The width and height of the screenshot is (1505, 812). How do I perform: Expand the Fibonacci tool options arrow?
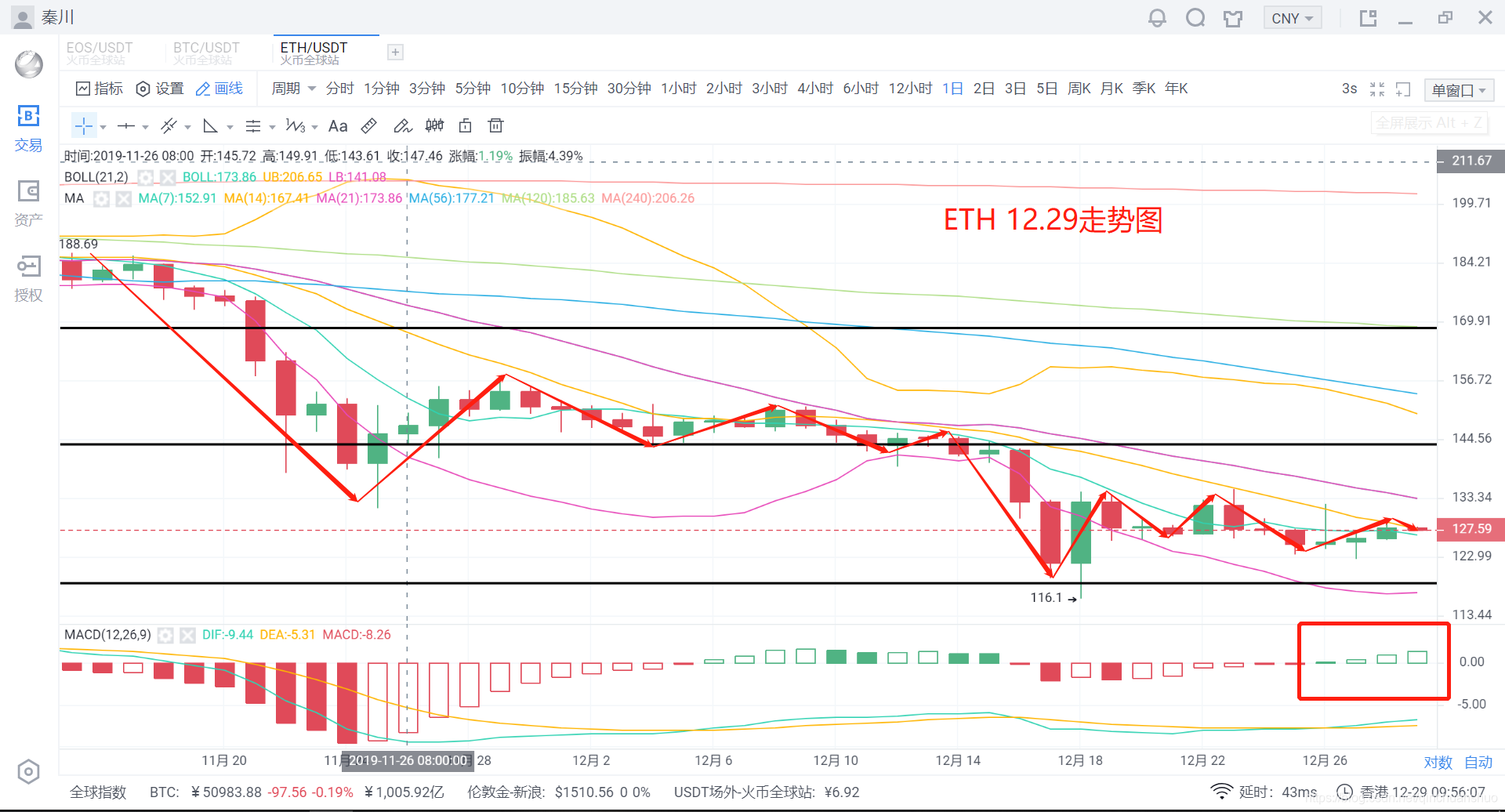[272, 127]
